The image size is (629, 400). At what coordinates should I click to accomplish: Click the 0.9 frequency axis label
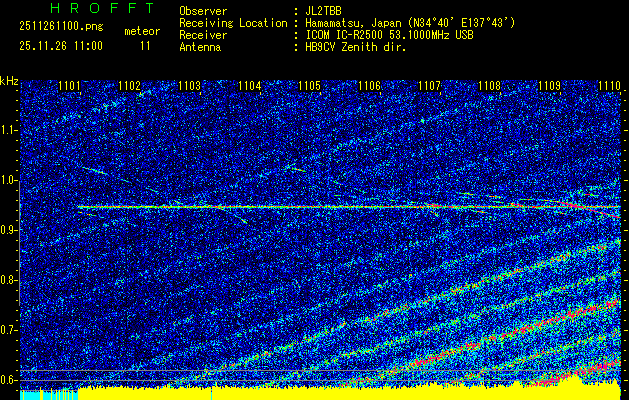[9, 230]
